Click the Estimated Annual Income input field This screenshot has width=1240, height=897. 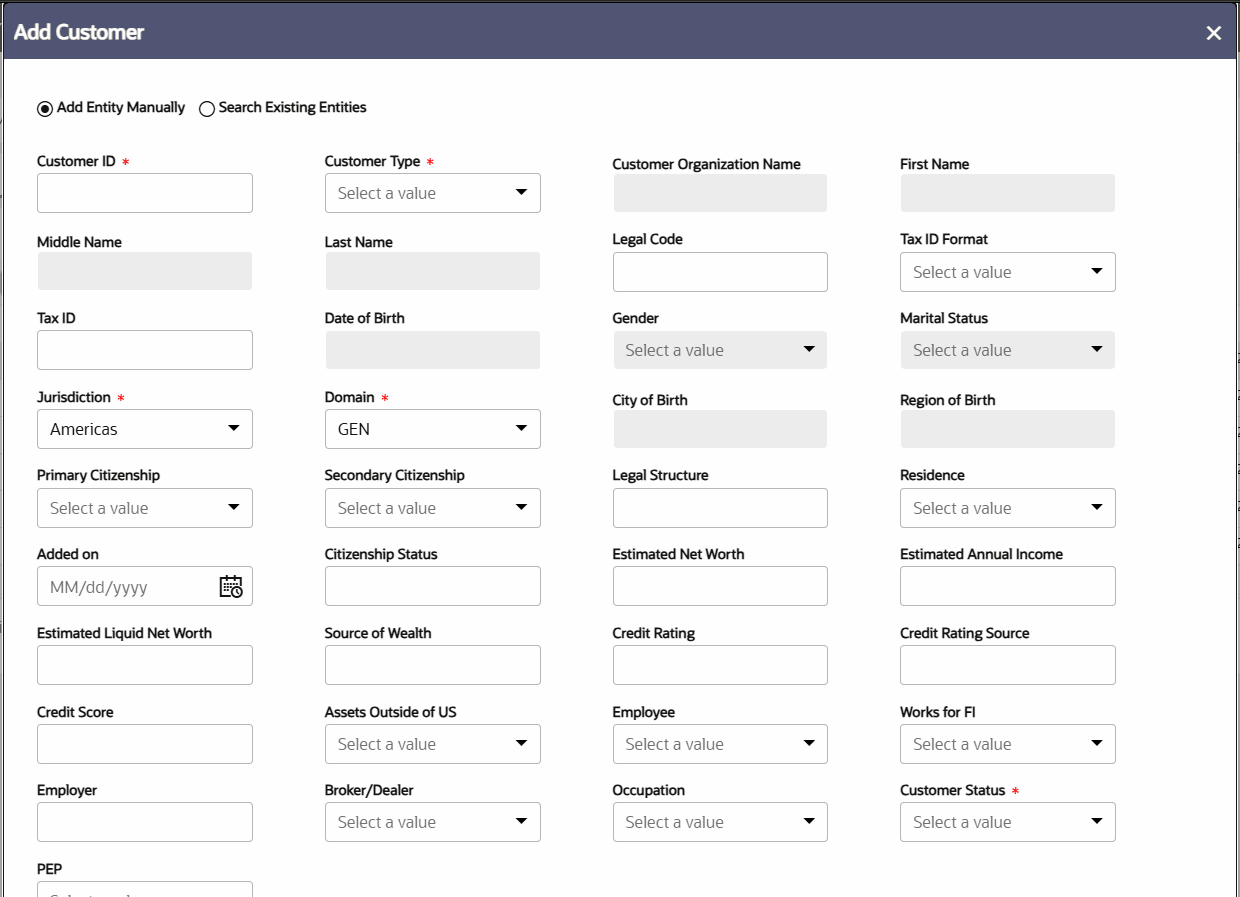(1008, 586)
